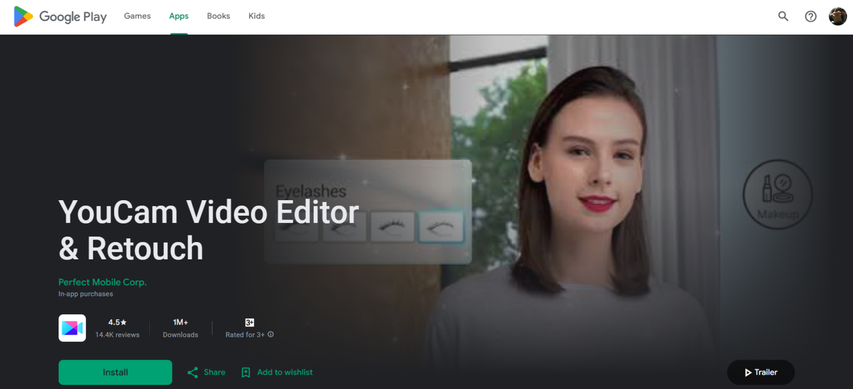
Task: Switch to the Kids tab
Action: tap(256, 16)
